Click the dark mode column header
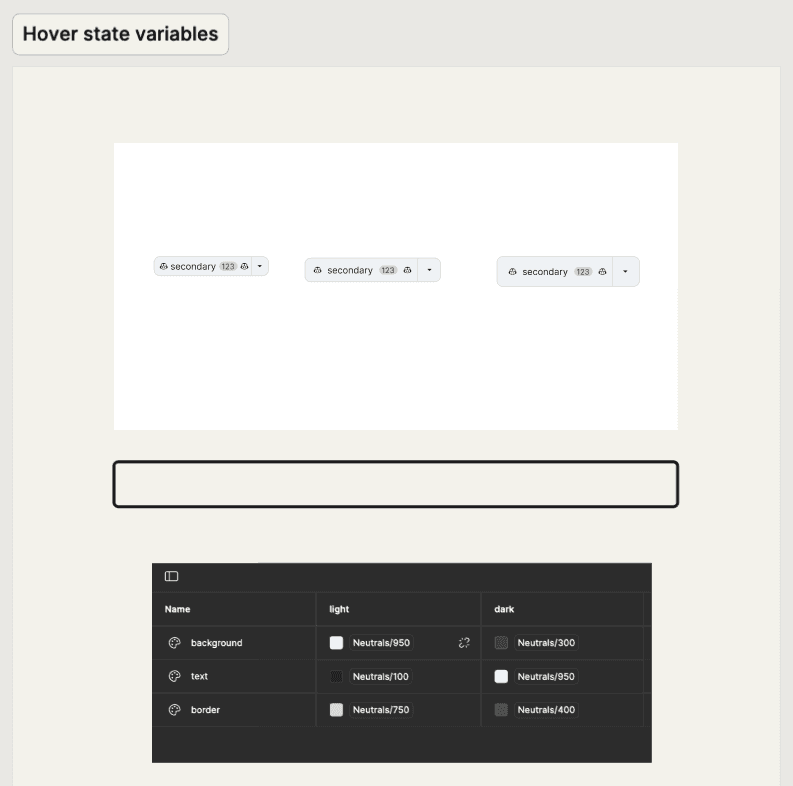The image size is (793, 786). pos(504,609)
